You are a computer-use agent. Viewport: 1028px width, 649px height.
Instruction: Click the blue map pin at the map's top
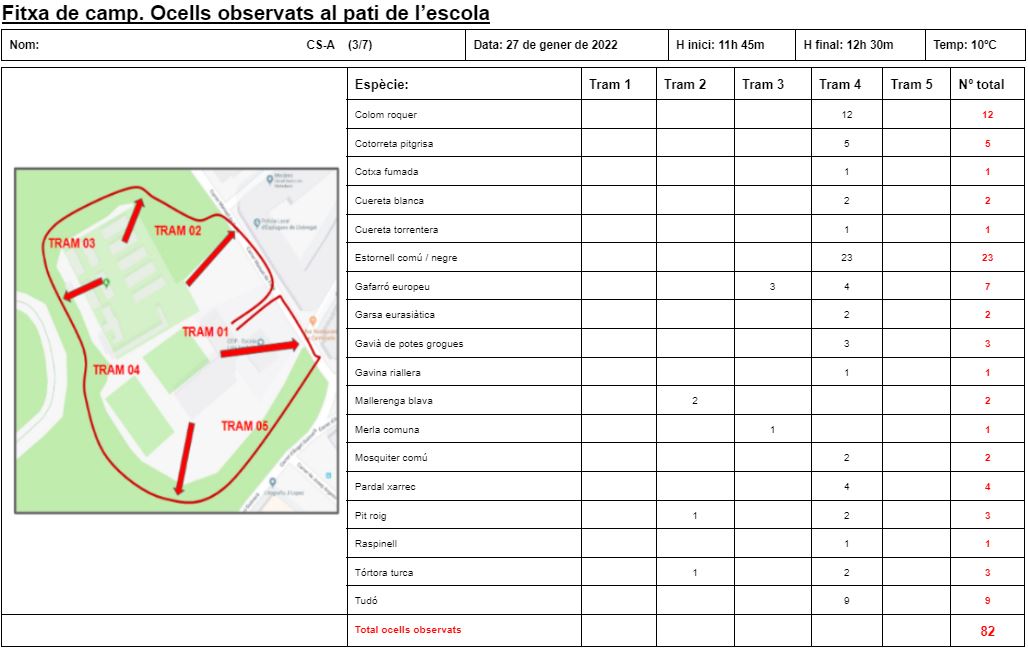pyautogui.click(x=270, y=179)
